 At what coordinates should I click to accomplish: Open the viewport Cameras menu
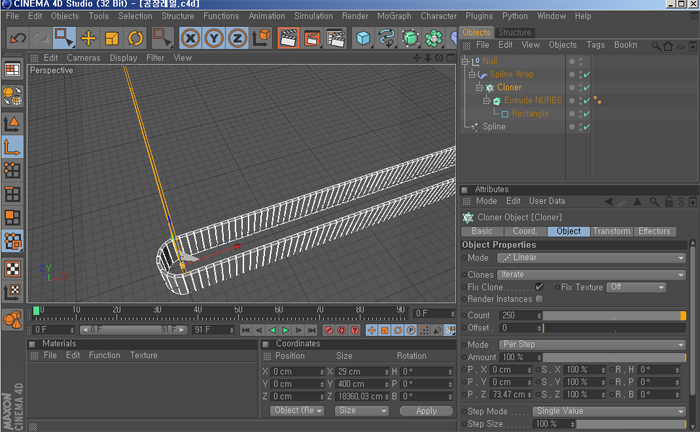83,58
